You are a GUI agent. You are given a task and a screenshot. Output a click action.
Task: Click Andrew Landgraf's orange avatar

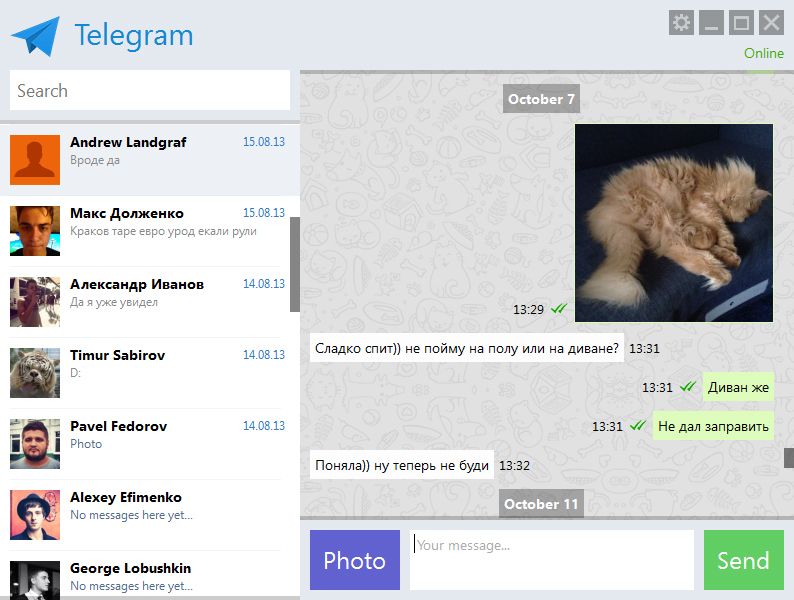click(x=34, y=160)
